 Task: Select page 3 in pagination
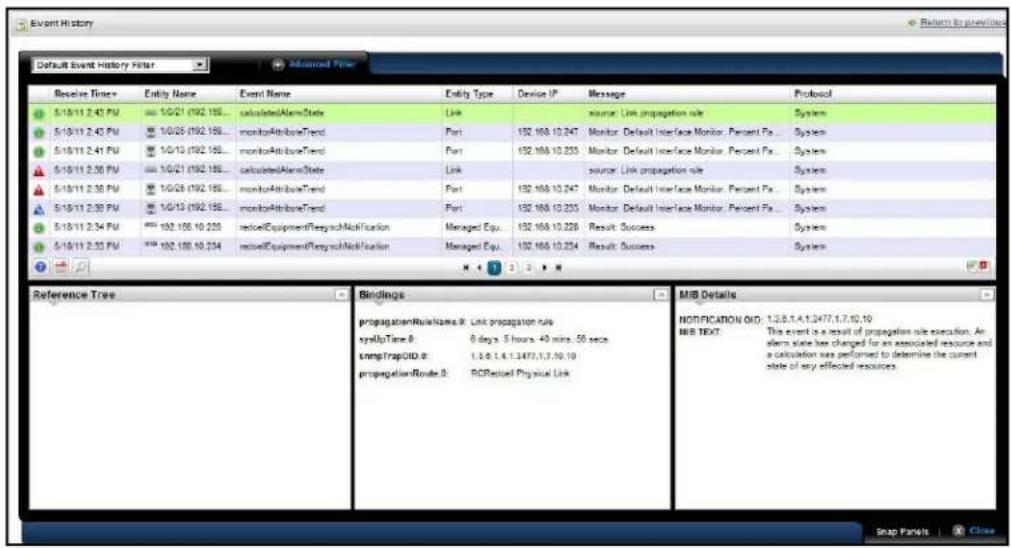pyautogui.click(x=528, y=268)
